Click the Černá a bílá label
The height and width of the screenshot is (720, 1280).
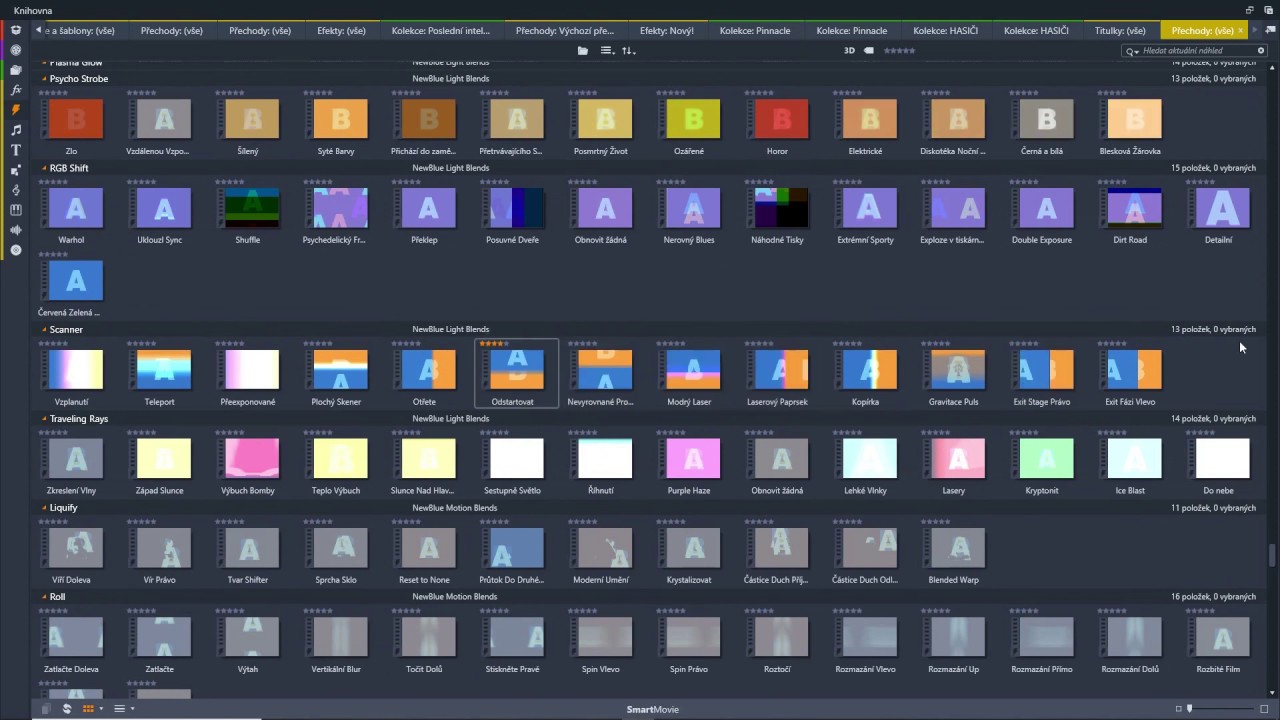tap(1042, 151)
